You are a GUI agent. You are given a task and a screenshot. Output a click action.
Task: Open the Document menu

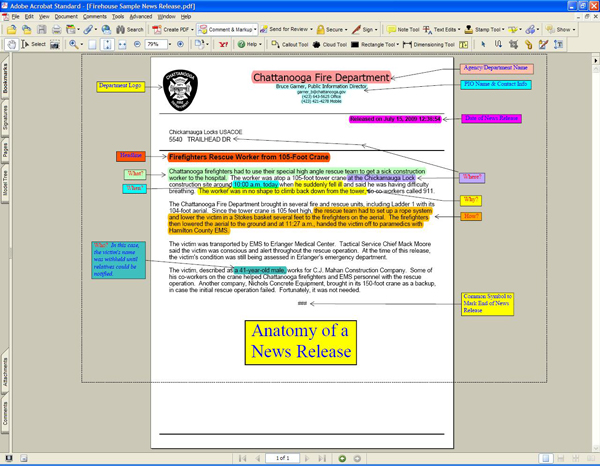[x=66, y=16]
